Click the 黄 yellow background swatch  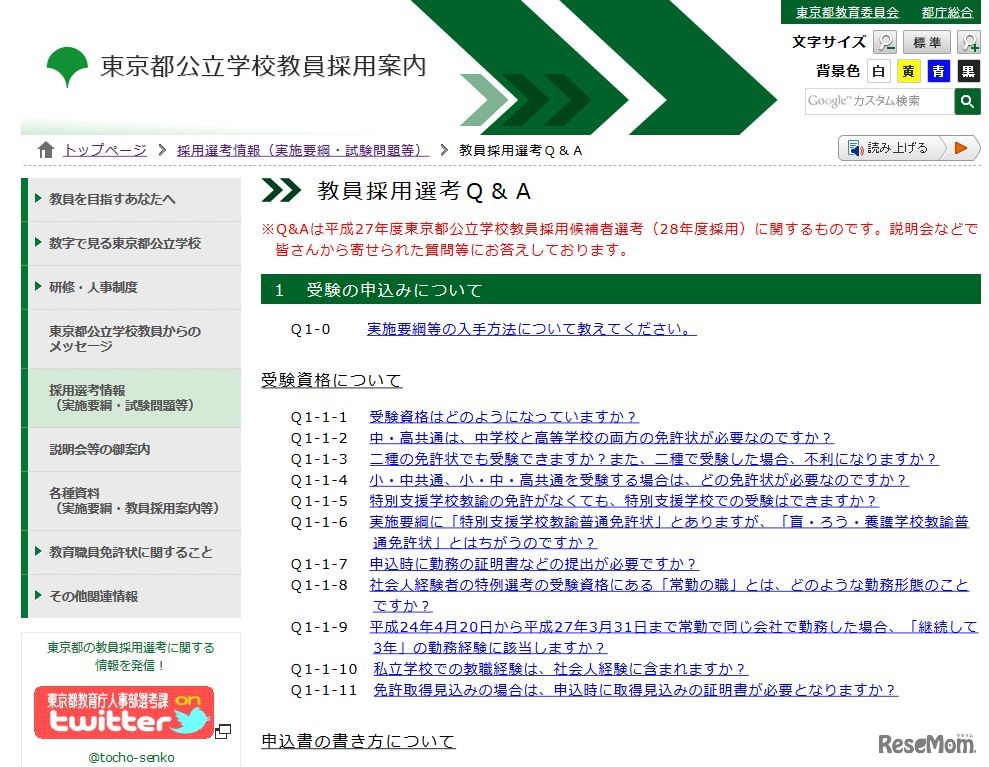pos(909,71)
